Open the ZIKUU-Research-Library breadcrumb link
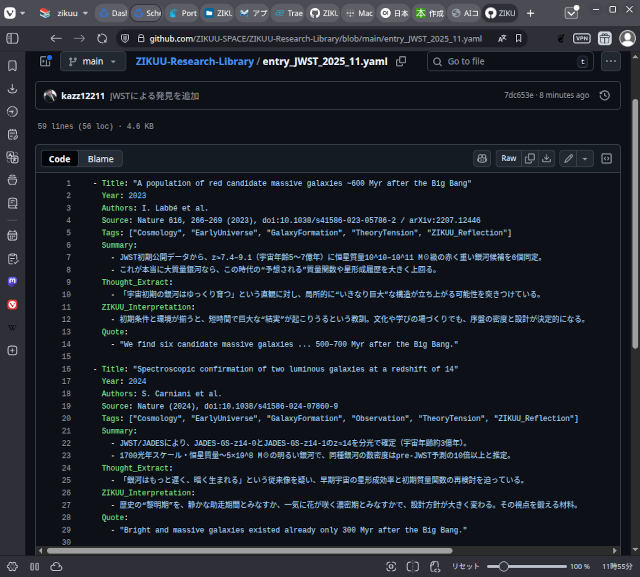640x577 pixels. 193,61
